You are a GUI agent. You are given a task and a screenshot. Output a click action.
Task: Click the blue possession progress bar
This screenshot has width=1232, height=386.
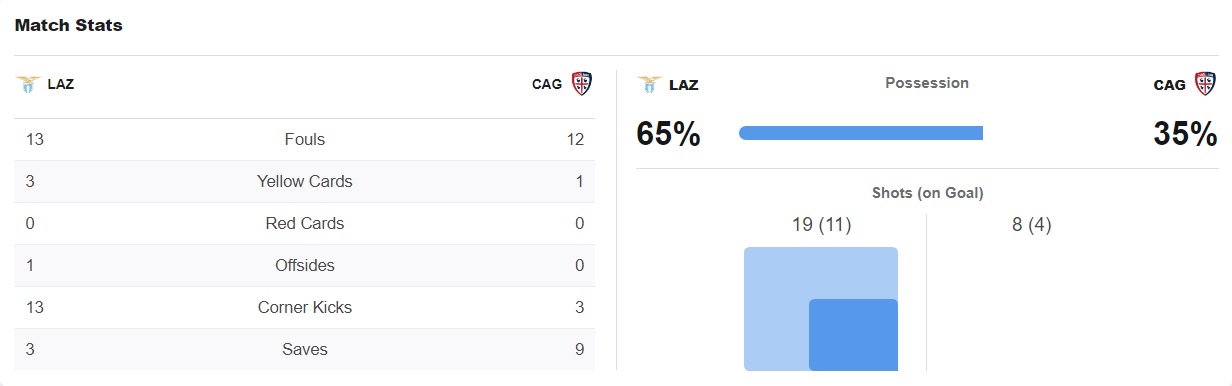(861, 133)
